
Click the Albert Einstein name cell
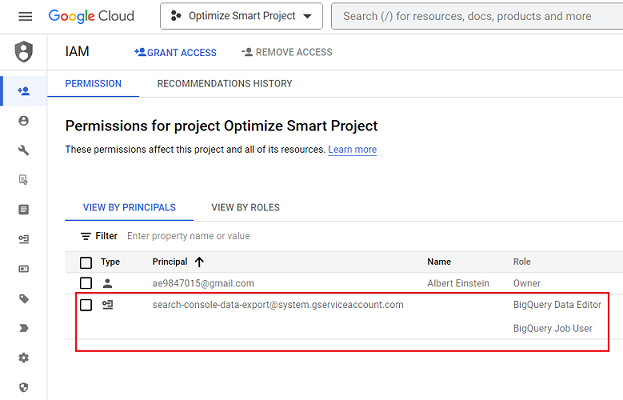pos(458,283)
